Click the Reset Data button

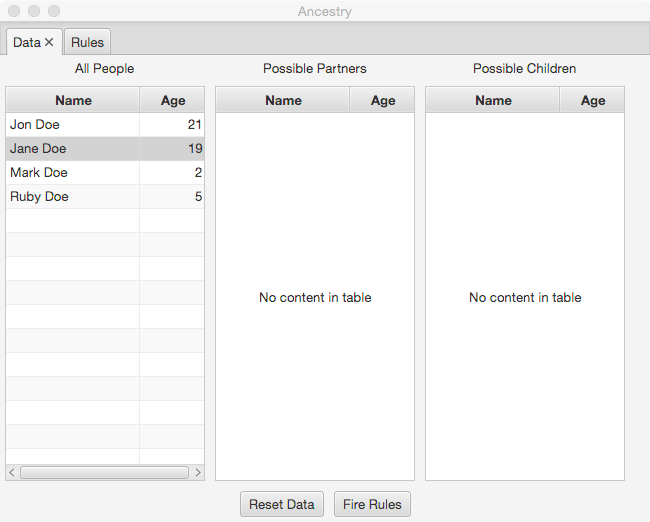pyautogui.click(x=281, y=504)
